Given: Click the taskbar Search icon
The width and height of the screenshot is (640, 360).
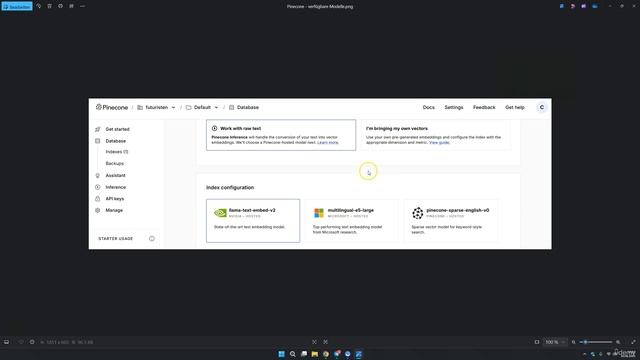Looking at the screenshot, I should 293,354.
